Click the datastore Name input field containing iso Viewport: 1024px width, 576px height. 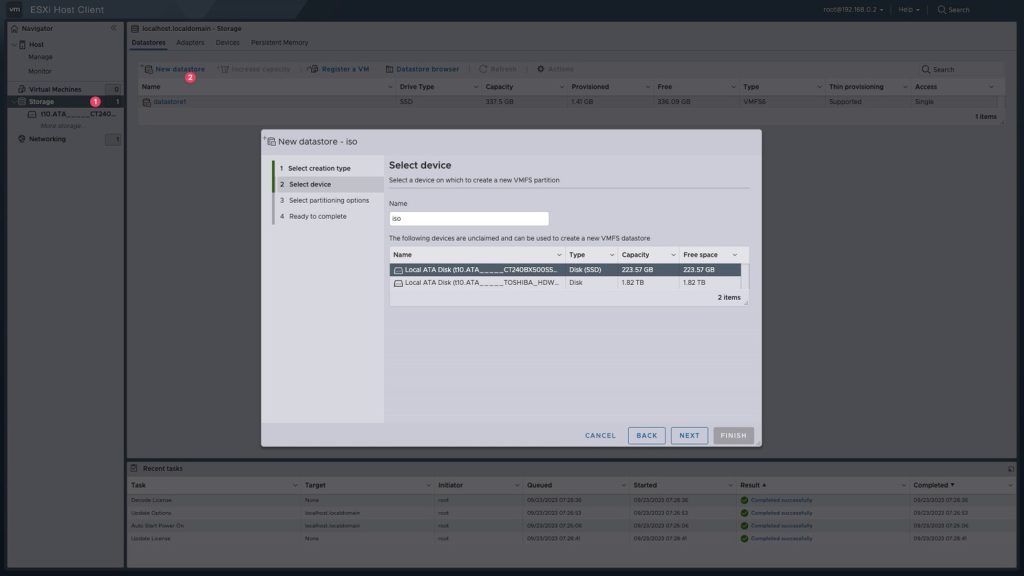[469, 219]
